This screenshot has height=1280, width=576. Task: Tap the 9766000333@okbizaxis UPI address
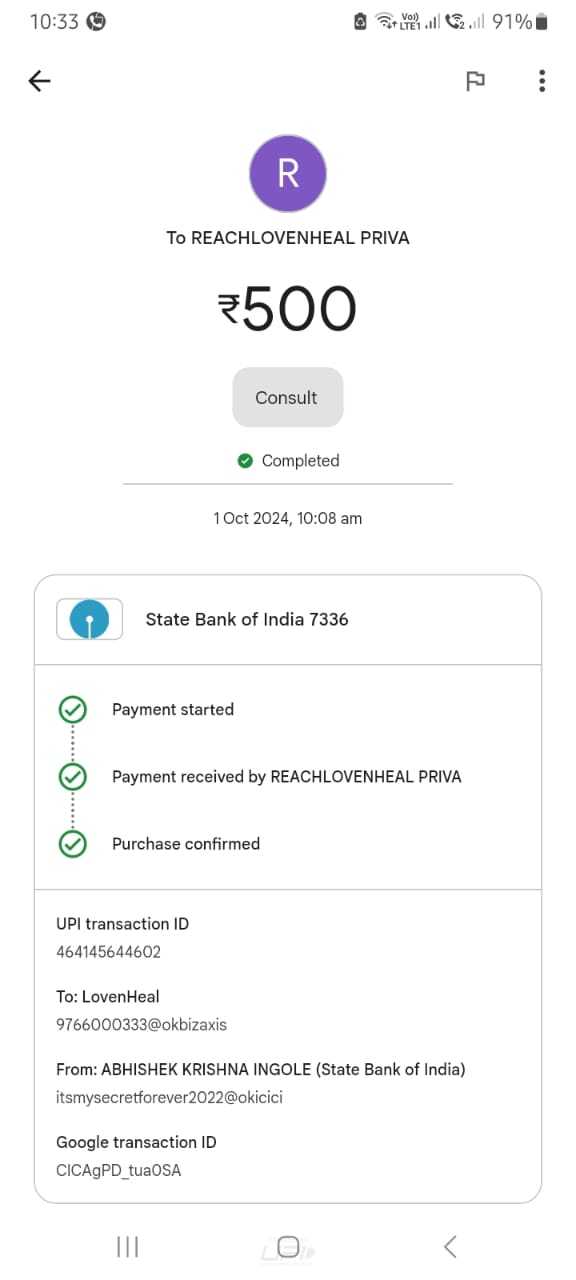pos(142,1025)
